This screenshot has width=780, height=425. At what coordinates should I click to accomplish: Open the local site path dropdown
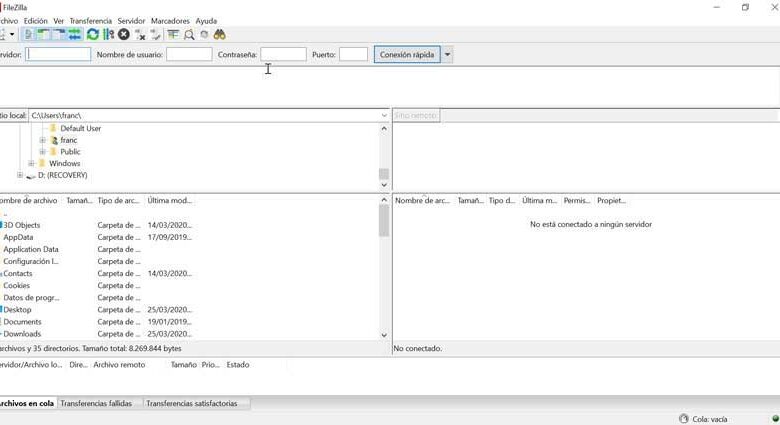click(384, 115)
